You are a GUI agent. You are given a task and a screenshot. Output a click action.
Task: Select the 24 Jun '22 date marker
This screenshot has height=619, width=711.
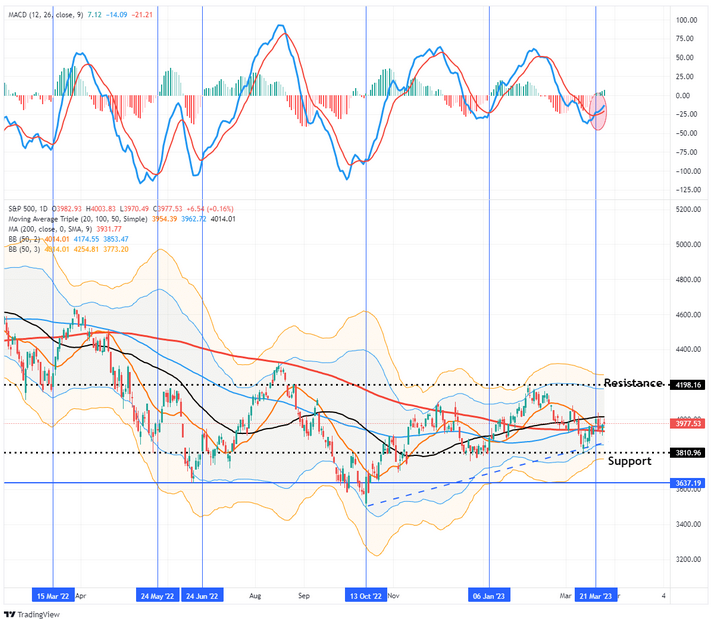[202, 595]
